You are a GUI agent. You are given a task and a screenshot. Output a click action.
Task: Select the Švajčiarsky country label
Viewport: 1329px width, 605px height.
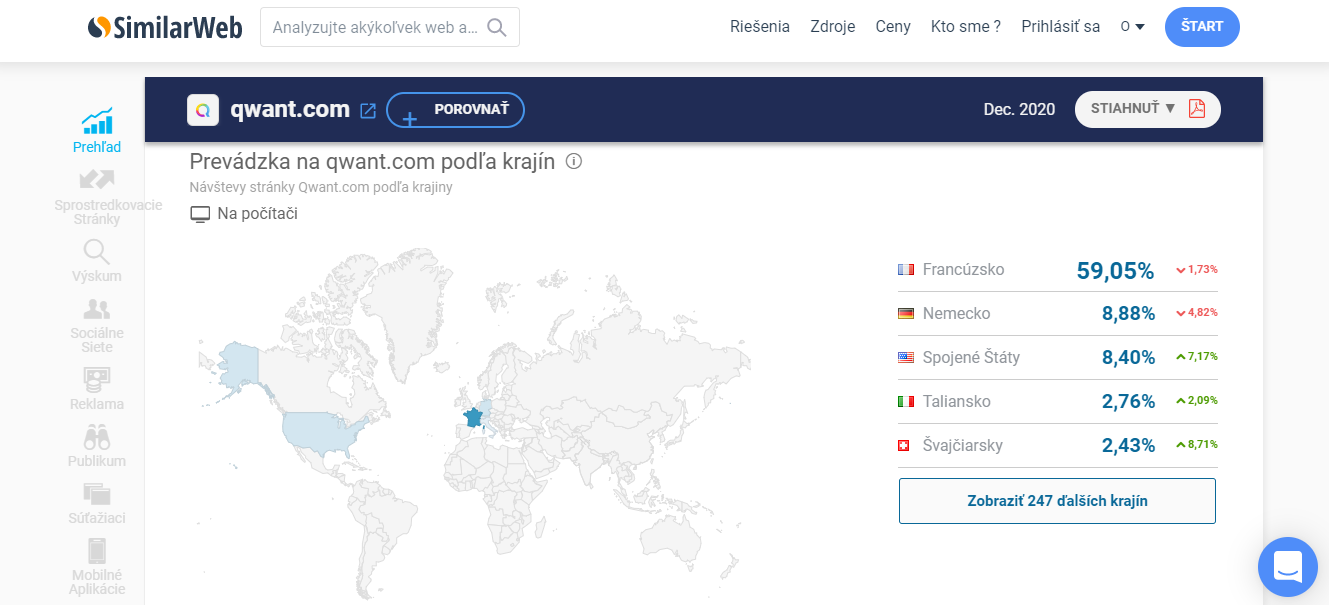point(963,446)
